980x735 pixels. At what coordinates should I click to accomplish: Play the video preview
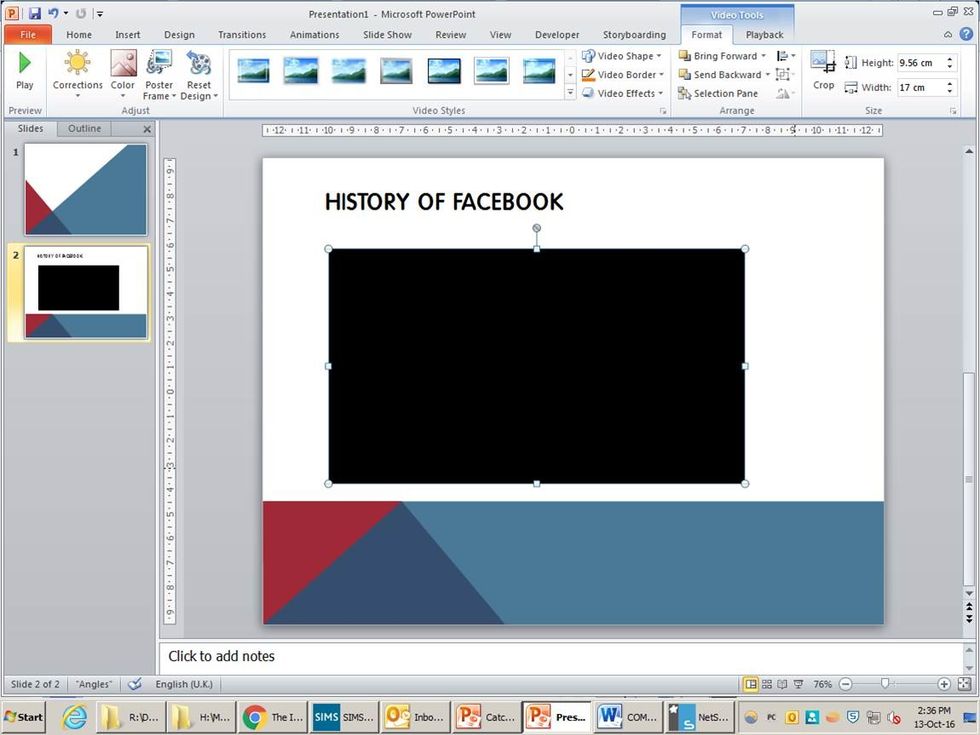point(24,72)
